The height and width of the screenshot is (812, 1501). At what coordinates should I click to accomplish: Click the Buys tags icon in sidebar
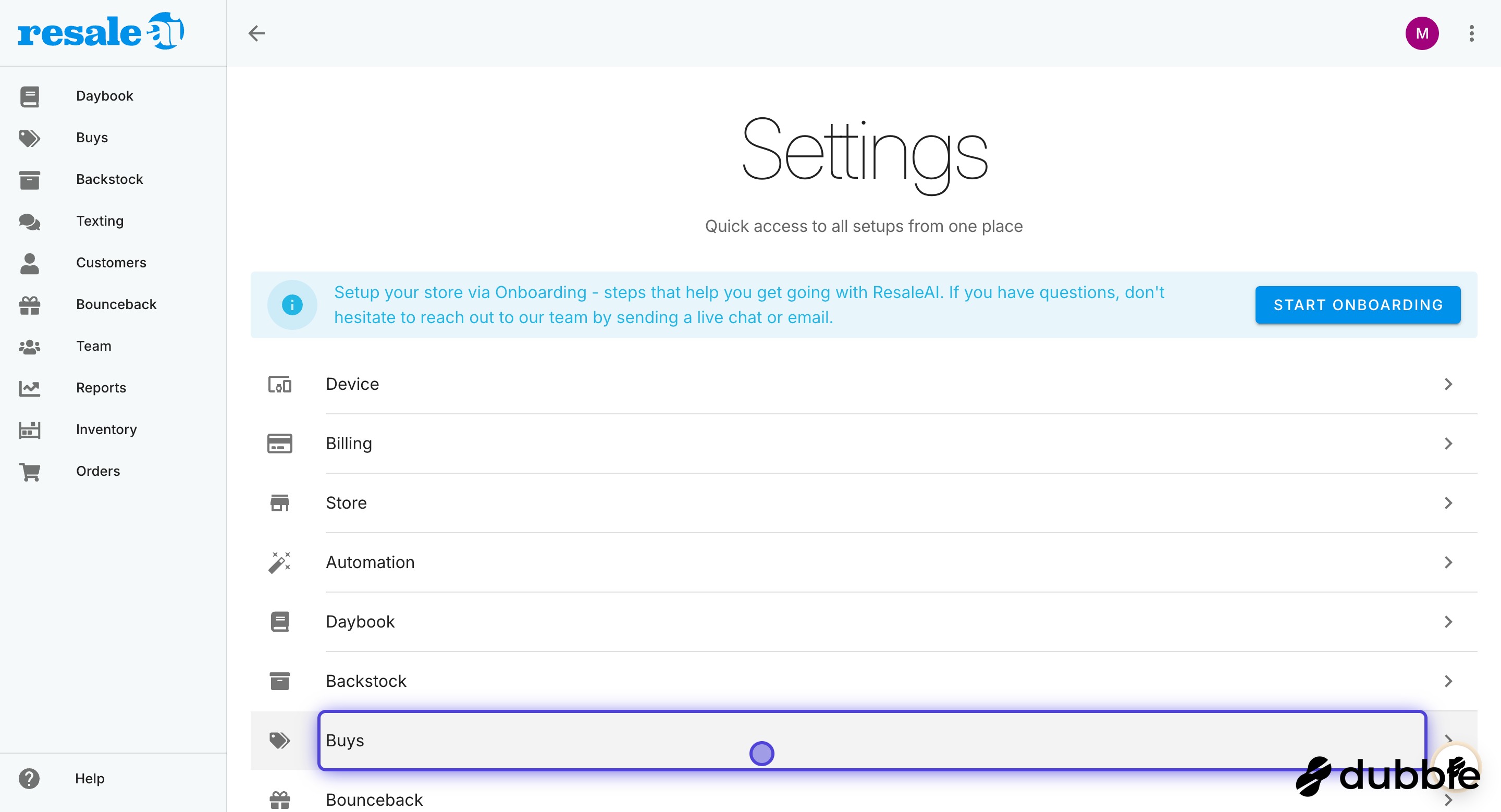click(x=30, y=138)
